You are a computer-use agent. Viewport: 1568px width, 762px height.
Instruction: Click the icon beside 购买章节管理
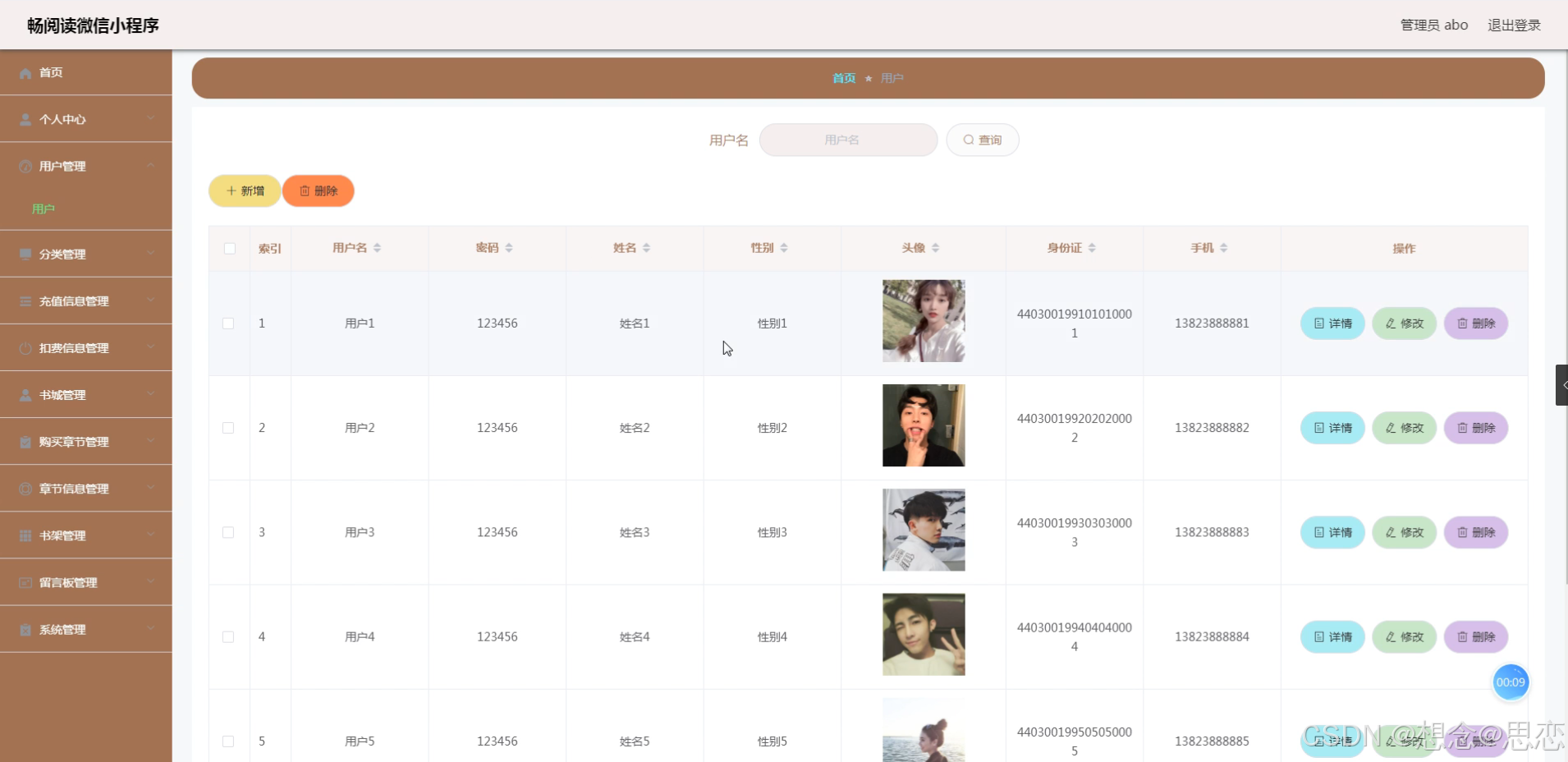[x=25, y=442]
